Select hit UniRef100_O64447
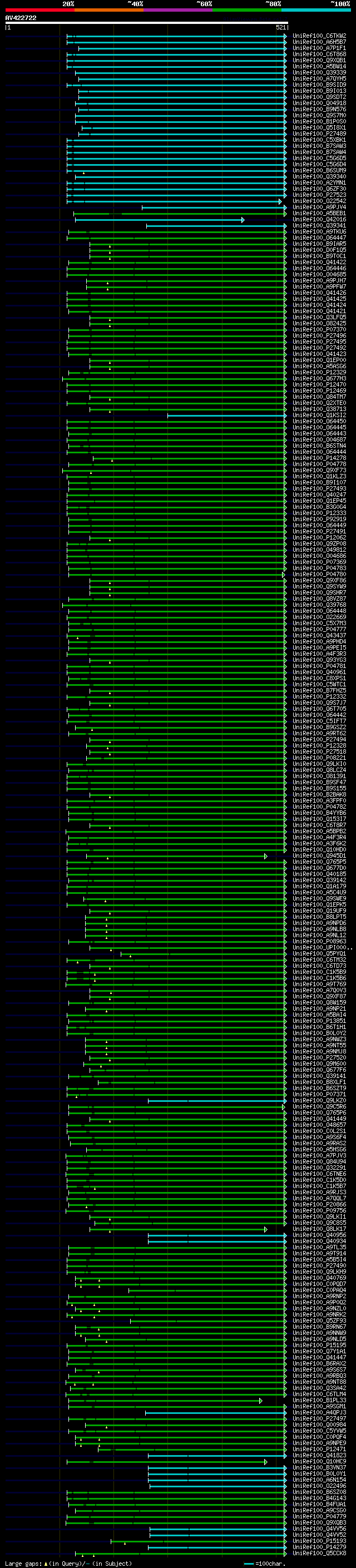 point(319,238)
